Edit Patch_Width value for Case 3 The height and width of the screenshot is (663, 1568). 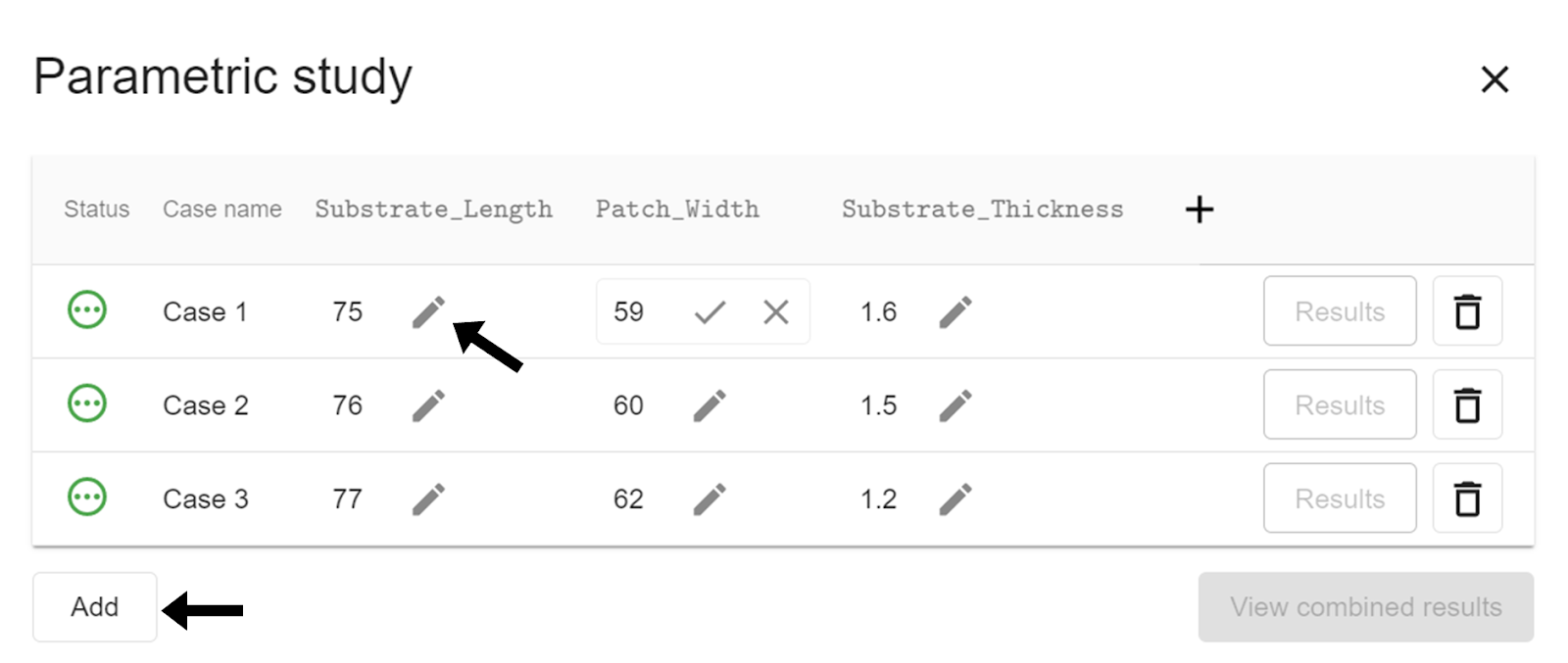710,499
